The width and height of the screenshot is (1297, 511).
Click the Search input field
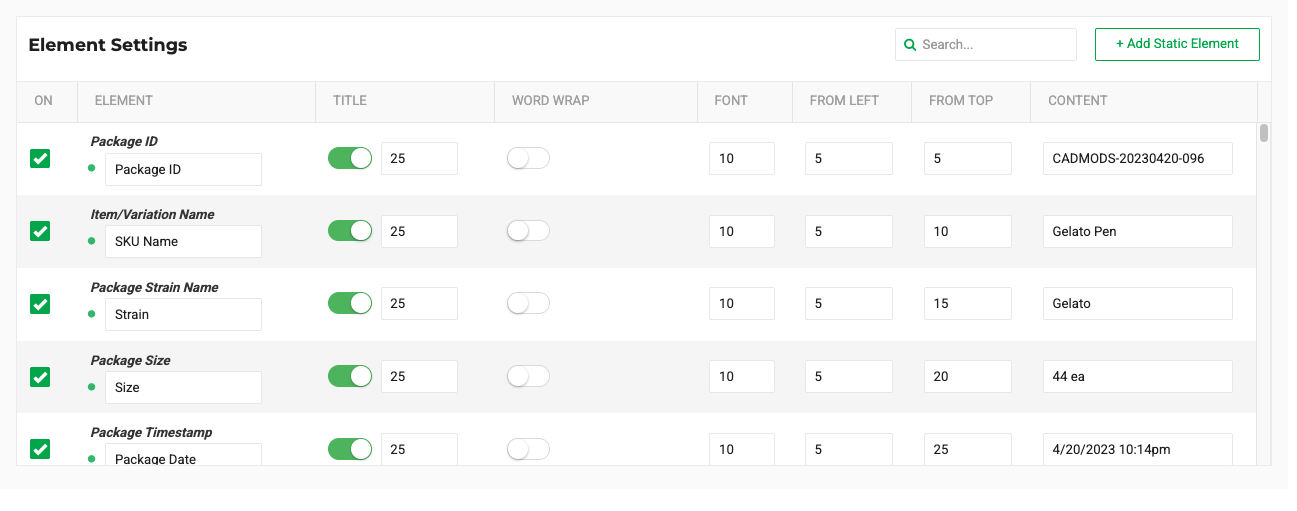pos(995,45)
